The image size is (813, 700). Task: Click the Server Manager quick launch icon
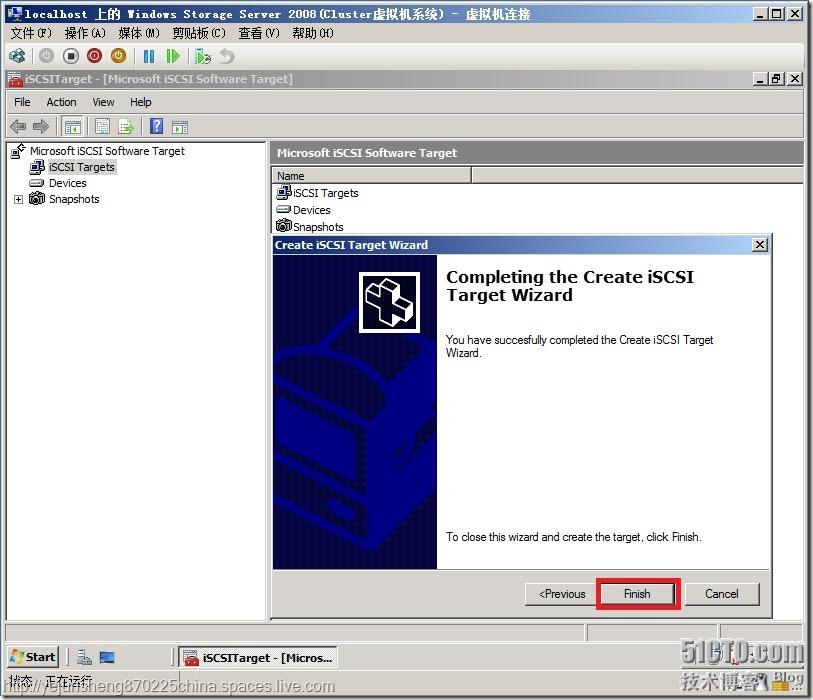(x=84, y=657)
